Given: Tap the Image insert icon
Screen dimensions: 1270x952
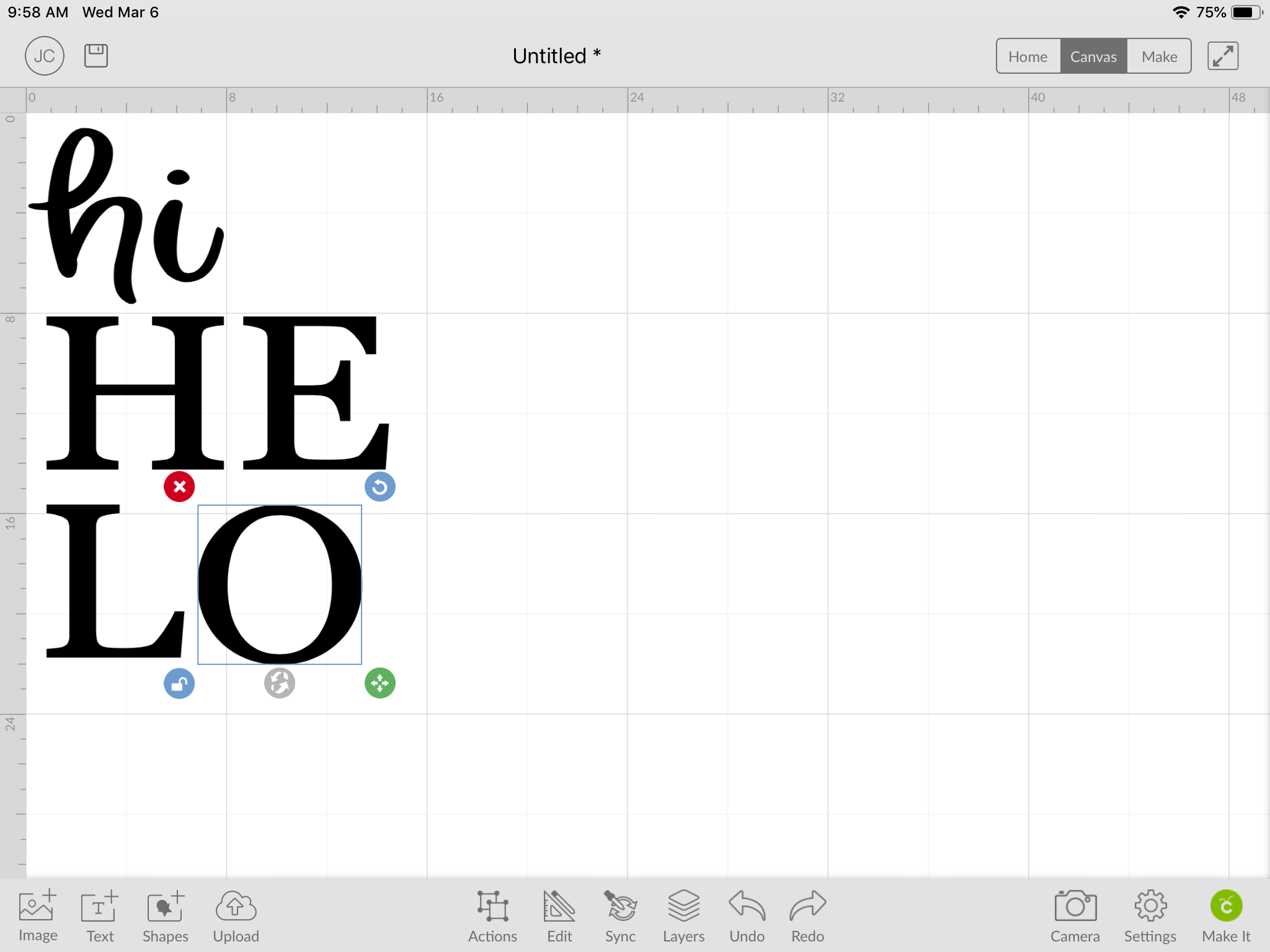Looking at the screenshot, I should coord(38,916).
